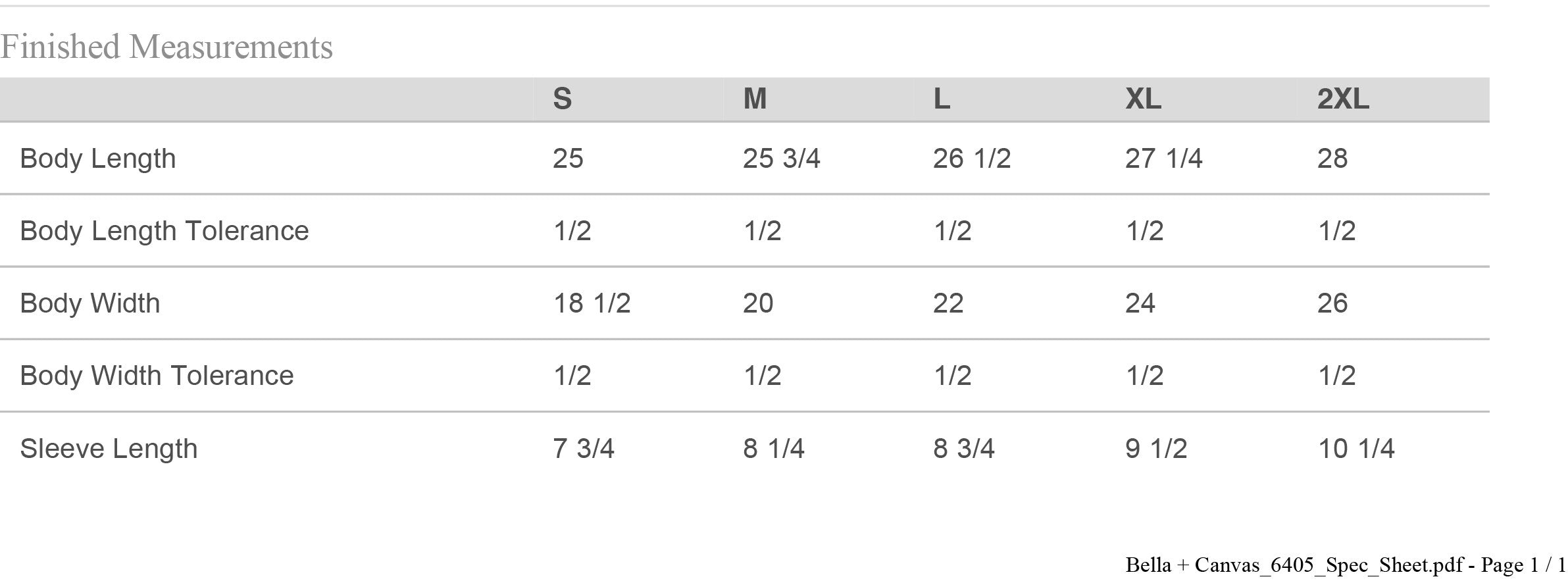Select the L size column header
This screenshot has width=1568, height=583.
coord(942,99)
